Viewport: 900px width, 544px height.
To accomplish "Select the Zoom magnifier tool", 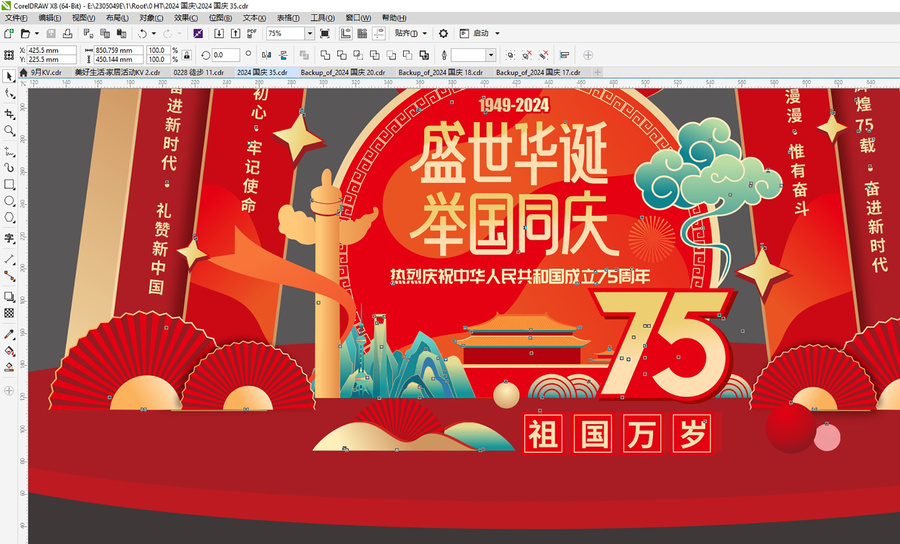I will 9,131.
